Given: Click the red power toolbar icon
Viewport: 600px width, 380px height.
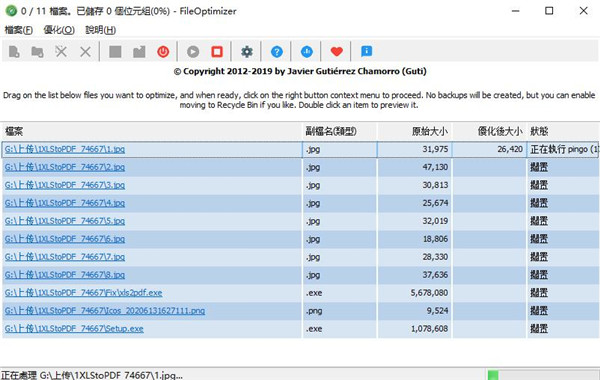Looking at the screenshot, I should click(x=163, y=51).
